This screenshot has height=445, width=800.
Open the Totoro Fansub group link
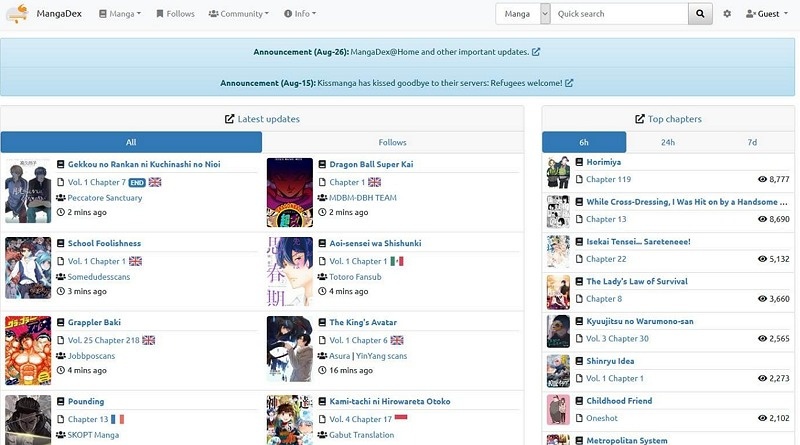point(355,277)
